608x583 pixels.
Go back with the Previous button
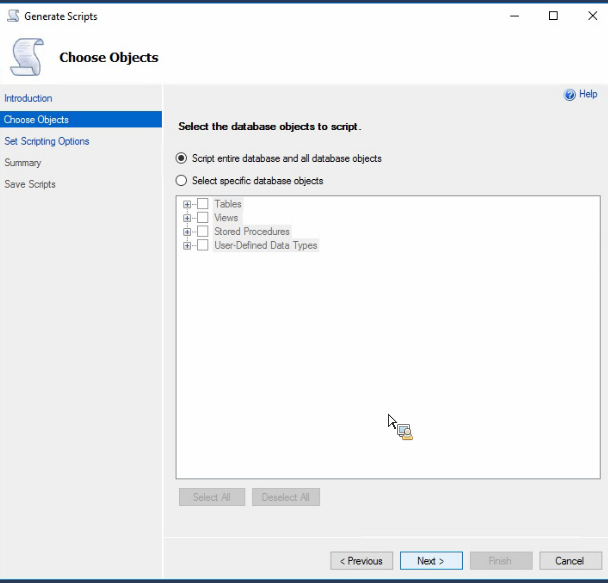361,561
